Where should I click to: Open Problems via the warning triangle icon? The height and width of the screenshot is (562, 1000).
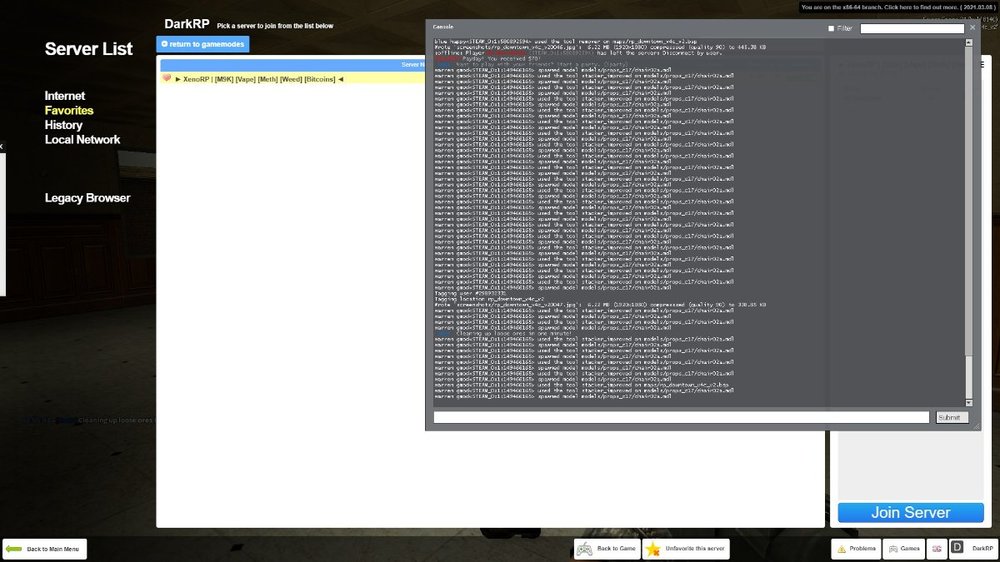(842, 549)
